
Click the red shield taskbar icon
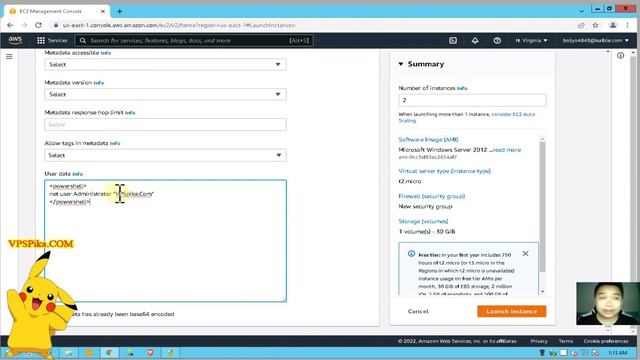(150, 353)
